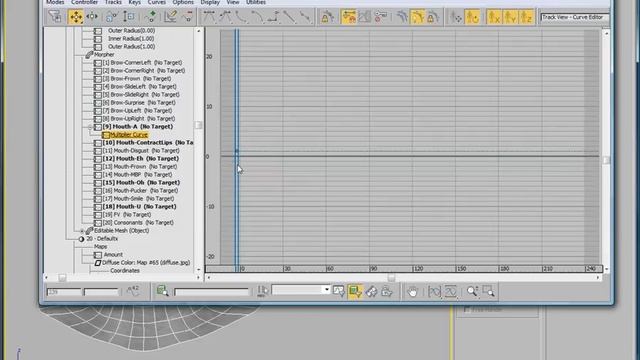Image resolution: width=640 pixels, height=360 pixels.
Task: Select the [15] Mouth-Oh track
Action: tap(141, 182)
